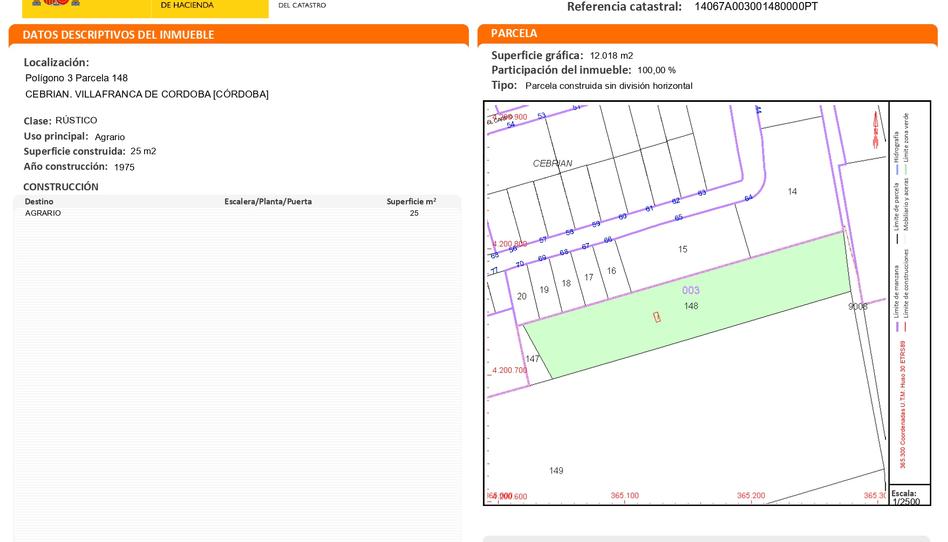The image size is (948, 542).
Task: Click the Polígono 3 Parcela 148 location text
Action: coord(77,78)
